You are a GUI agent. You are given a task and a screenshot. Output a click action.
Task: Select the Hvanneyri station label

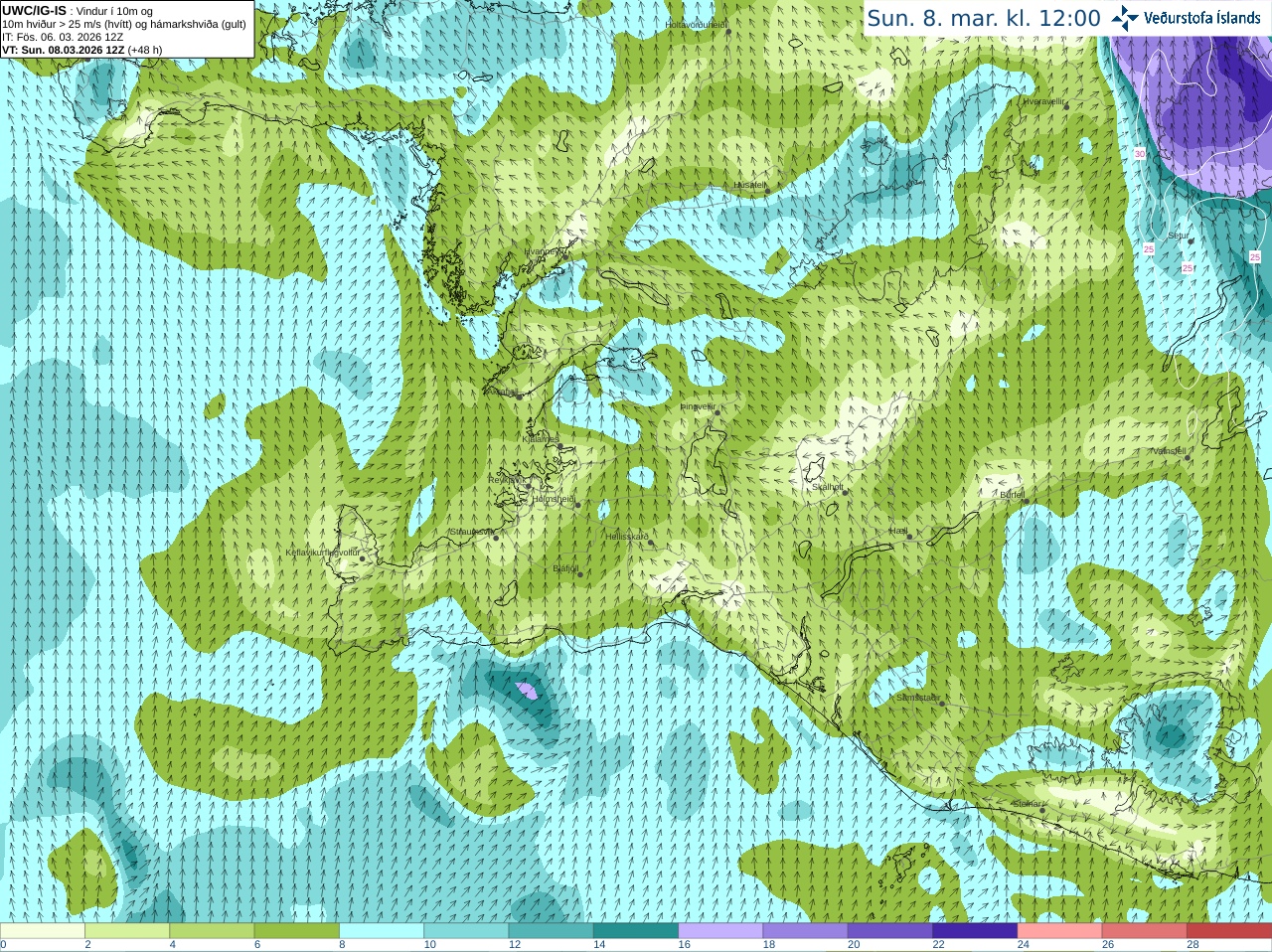point(545,252)
